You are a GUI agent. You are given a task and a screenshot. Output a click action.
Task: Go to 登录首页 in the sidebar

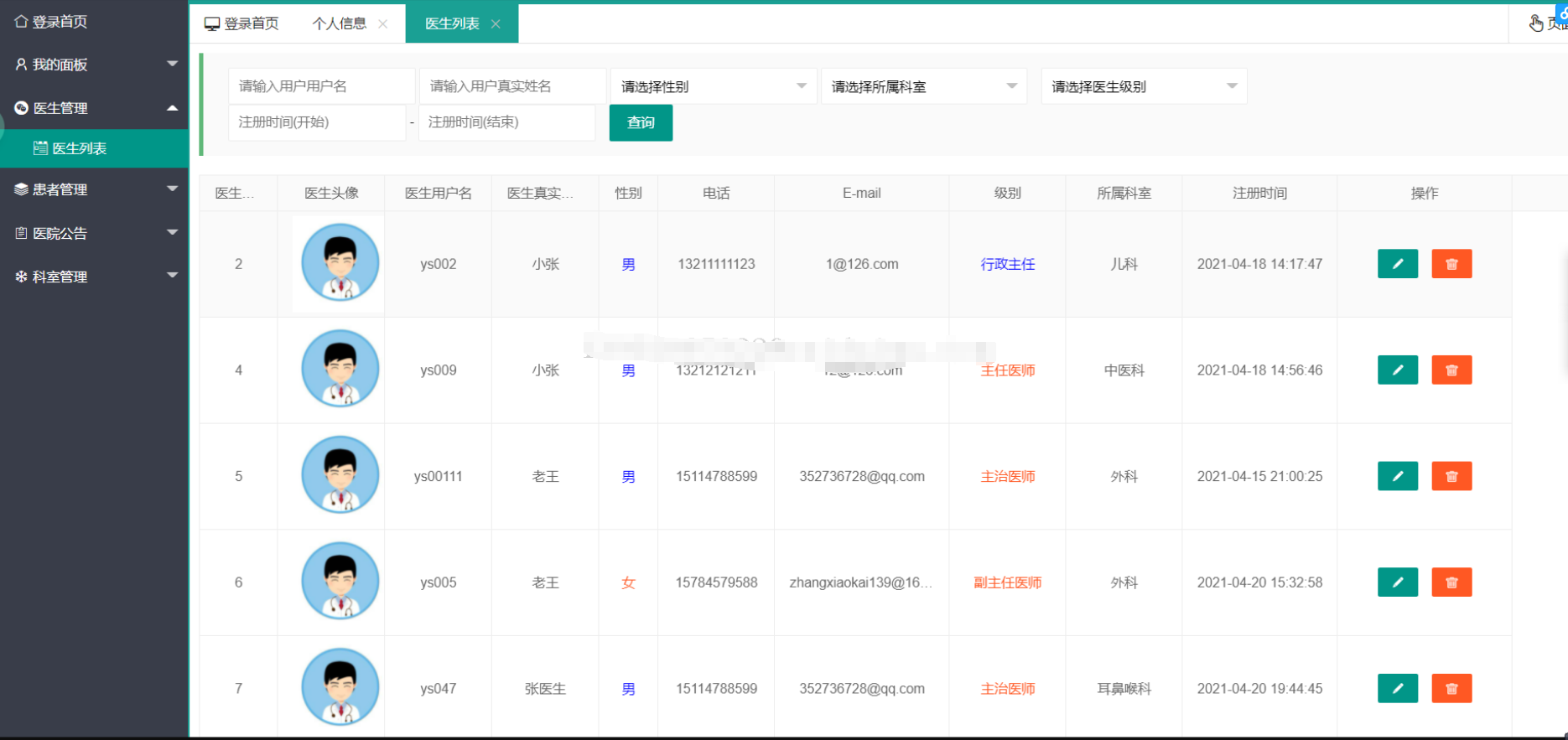point(94,21)
